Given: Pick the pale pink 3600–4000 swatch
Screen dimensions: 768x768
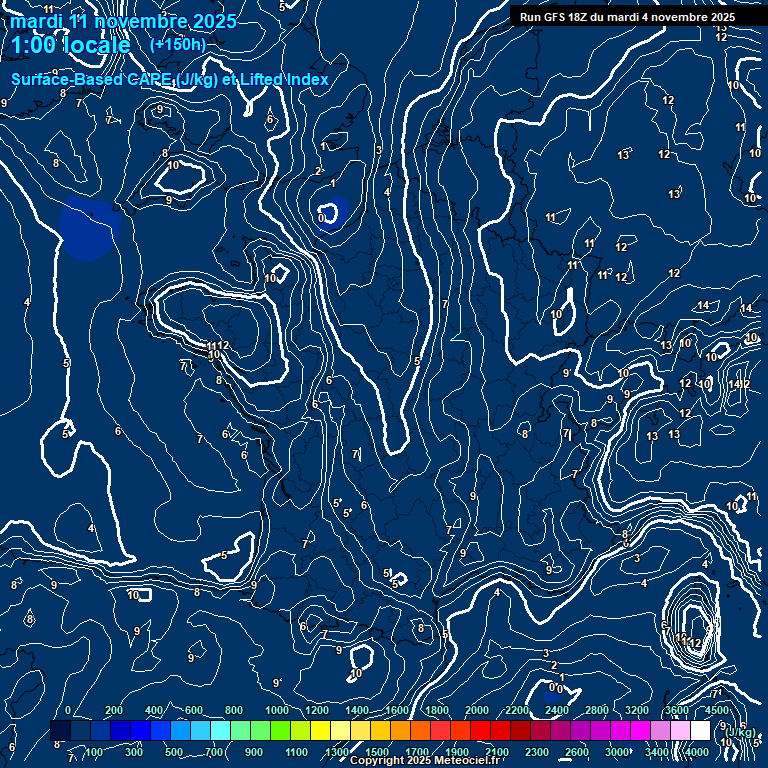Looking at the screenshot, I should pos(680,730).
